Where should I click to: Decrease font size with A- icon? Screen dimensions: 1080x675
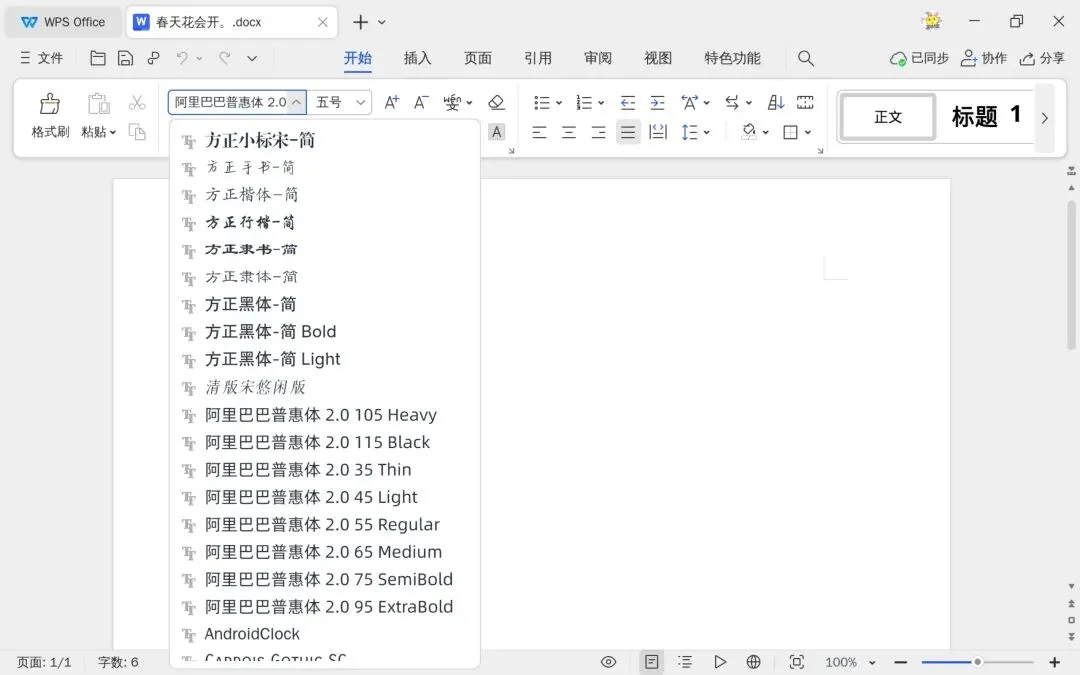click(x=421, y=103)
